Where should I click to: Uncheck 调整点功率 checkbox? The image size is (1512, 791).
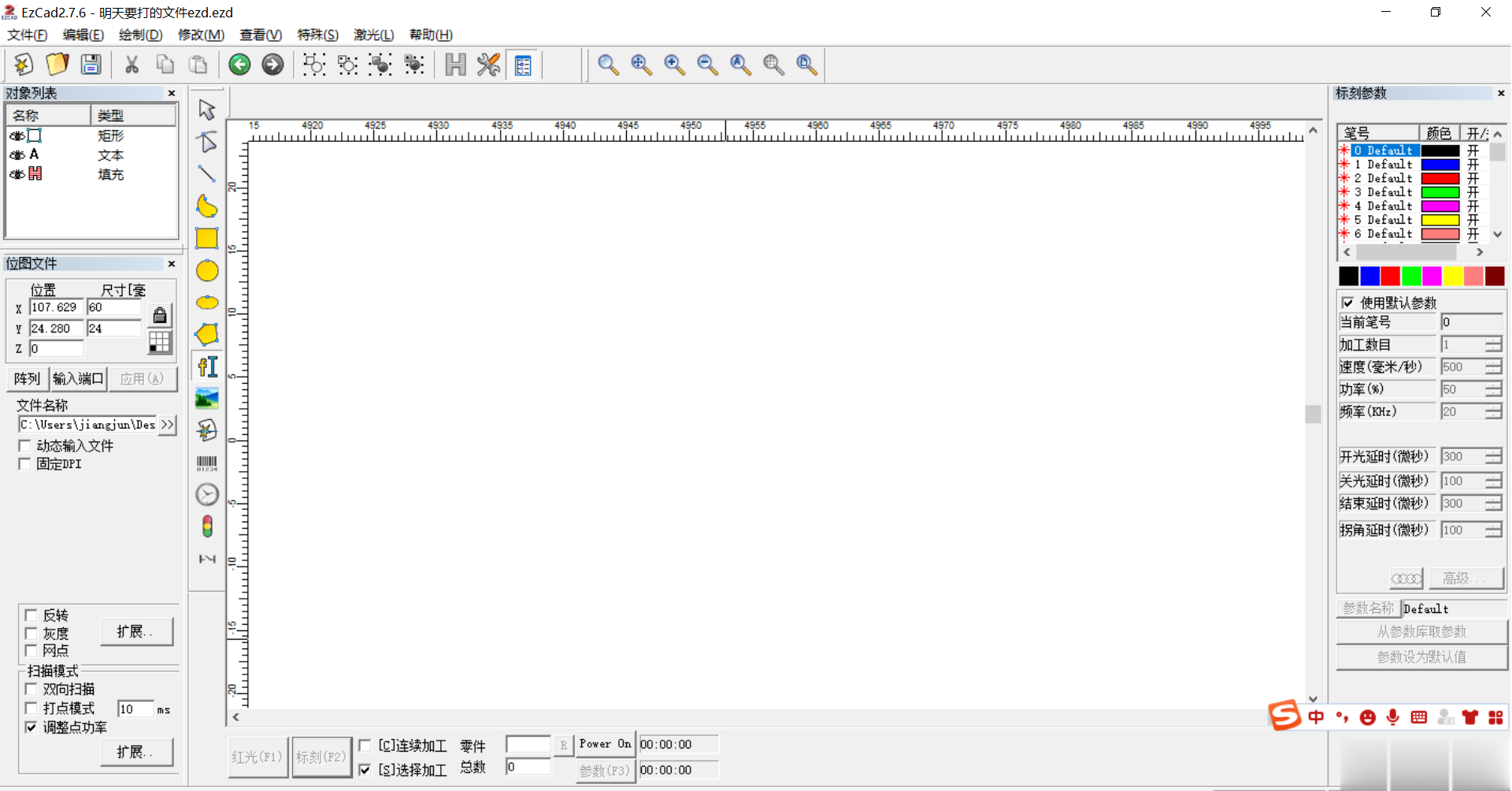pyautogui.click(x=31, y=727)
